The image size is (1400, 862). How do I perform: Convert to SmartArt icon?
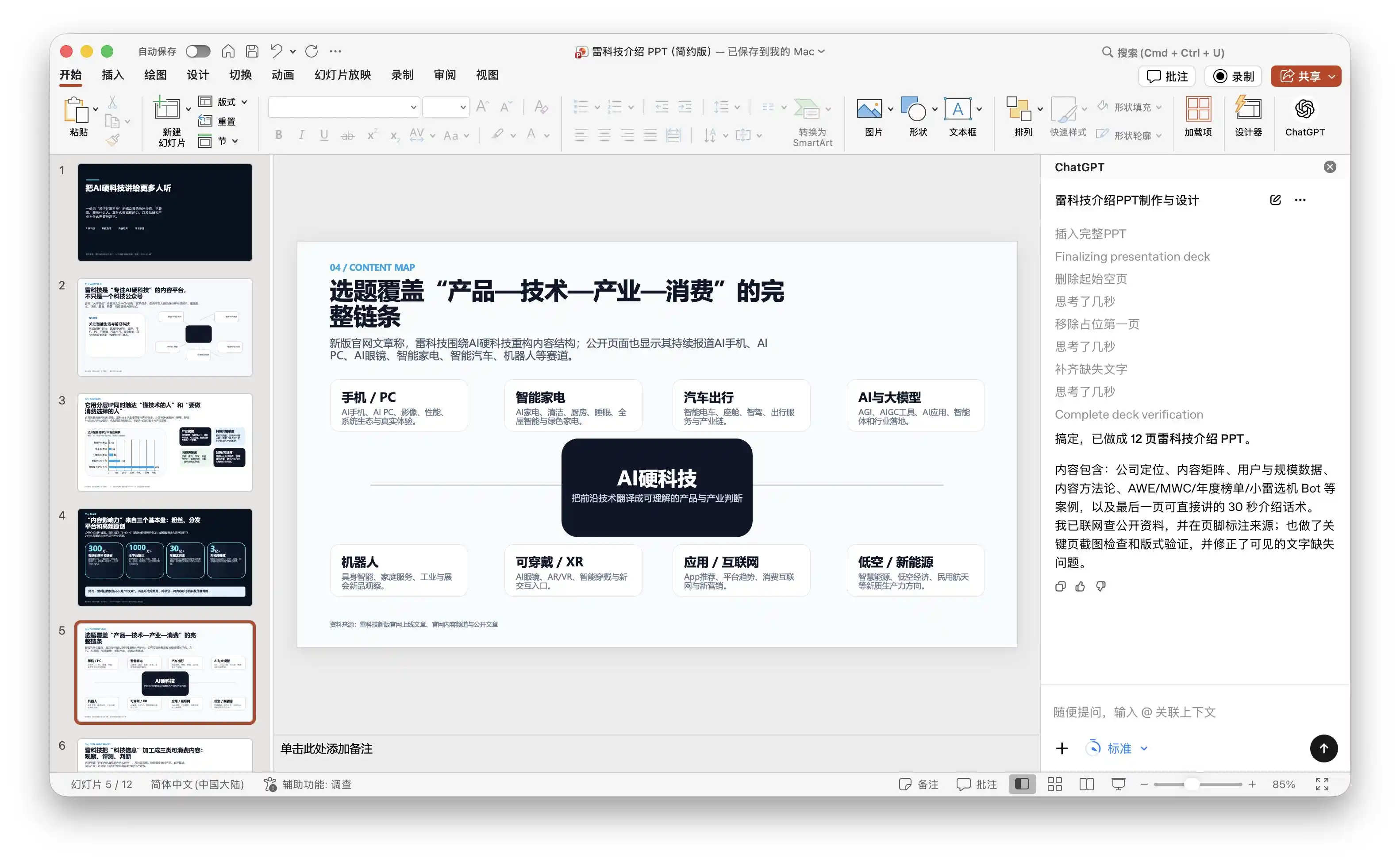(807, 108)
